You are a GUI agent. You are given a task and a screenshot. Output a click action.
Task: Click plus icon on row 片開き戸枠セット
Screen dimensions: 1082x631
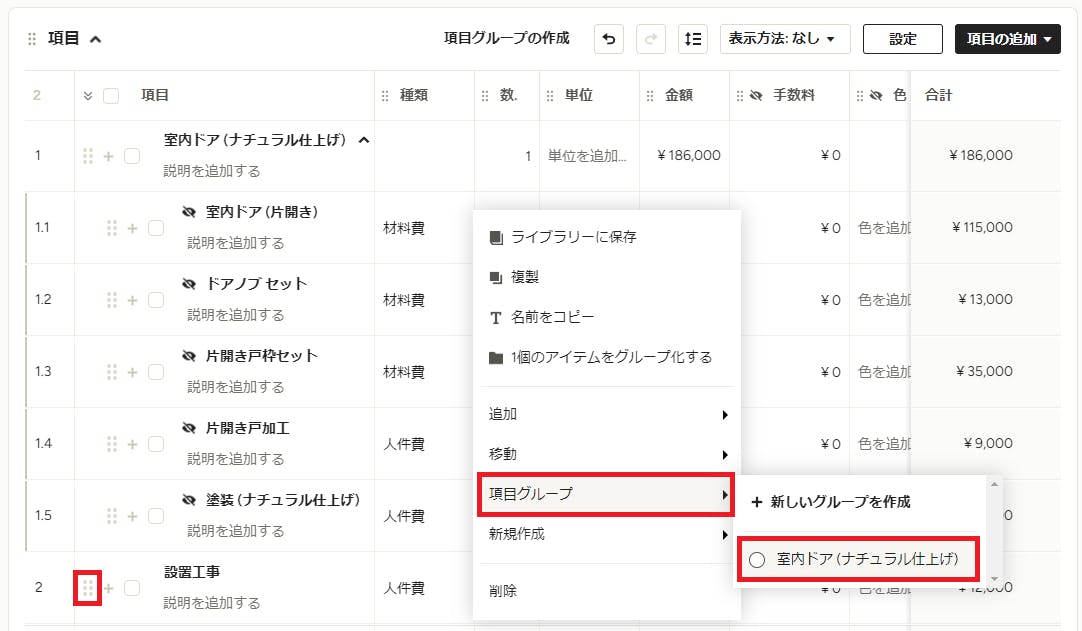[x=132, y=373]
